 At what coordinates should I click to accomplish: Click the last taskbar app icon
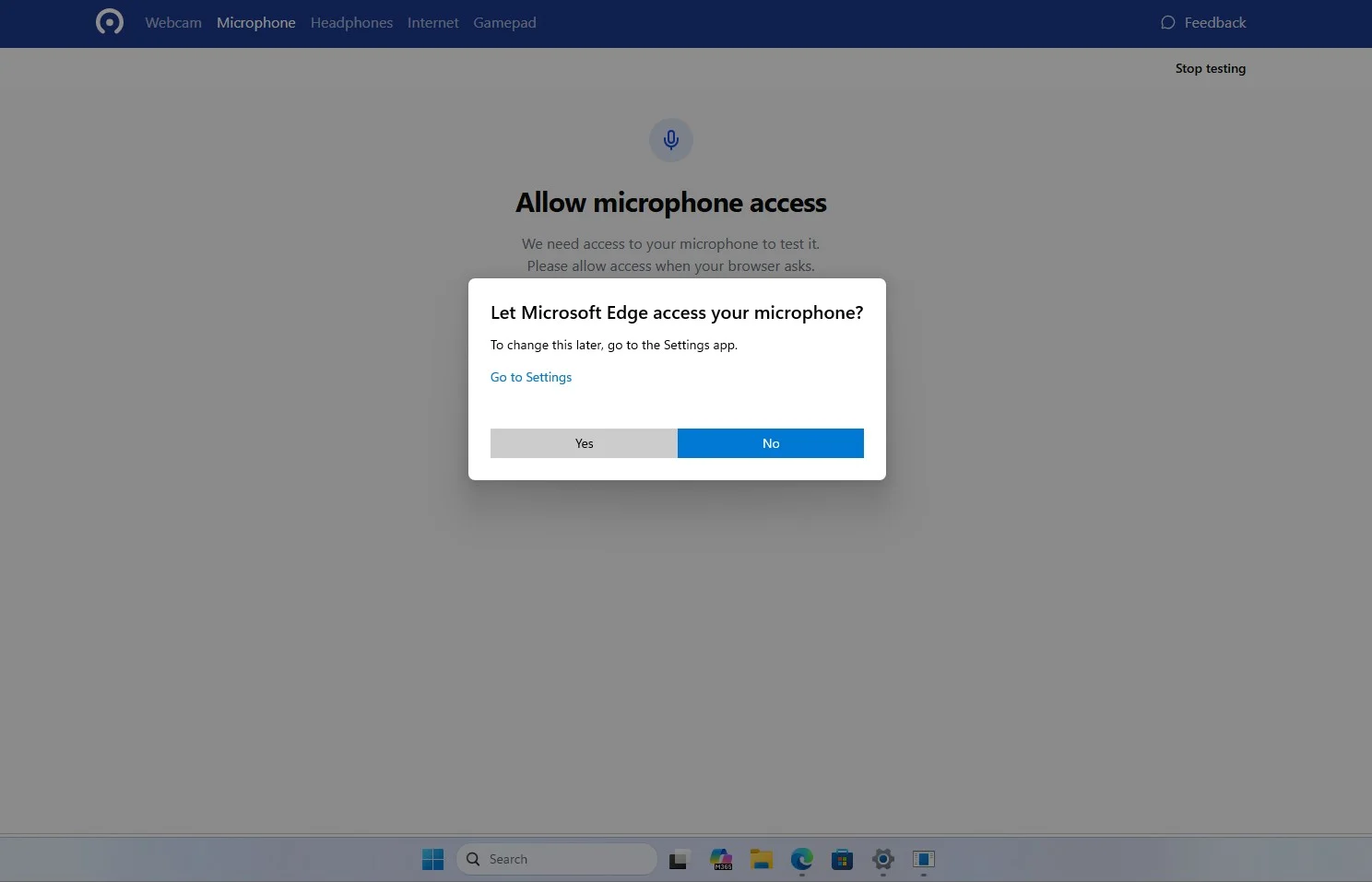924,859
